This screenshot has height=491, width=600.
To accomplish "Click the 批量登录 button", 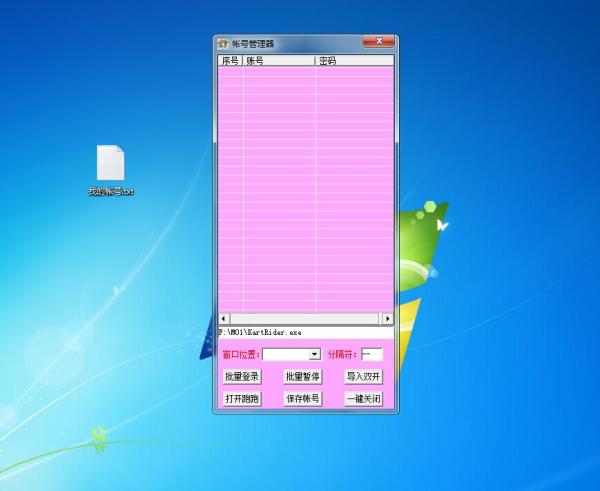I will click(x=242, y=377).
